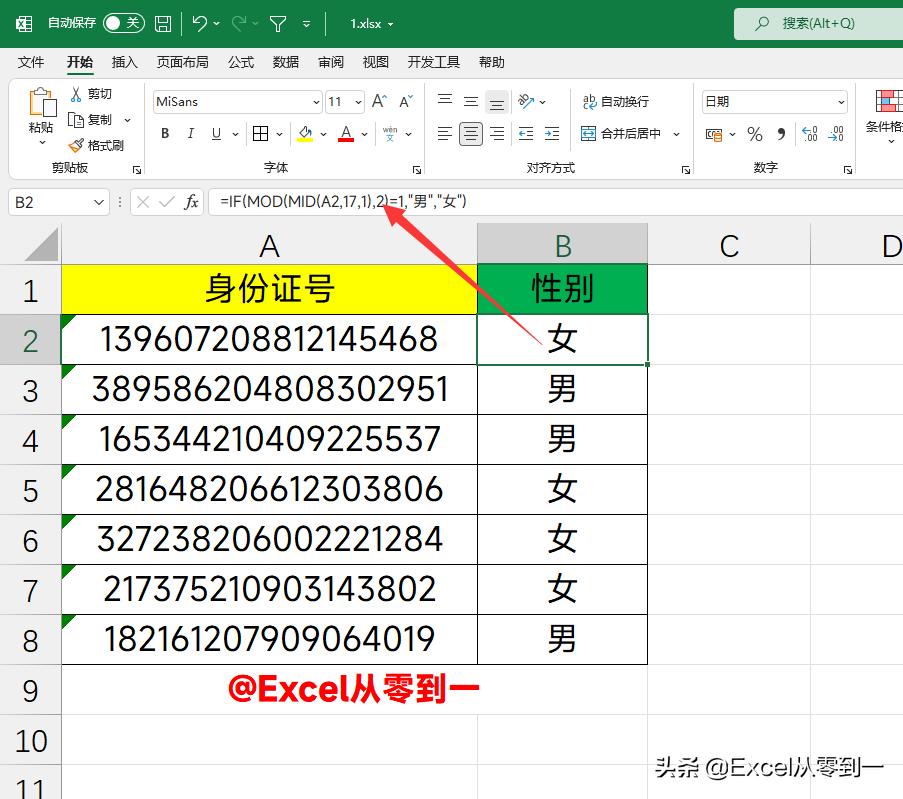The height and width of the screenshot is (799, 903).
Task: Click the Save icon
Action: [x=162, y=23]
